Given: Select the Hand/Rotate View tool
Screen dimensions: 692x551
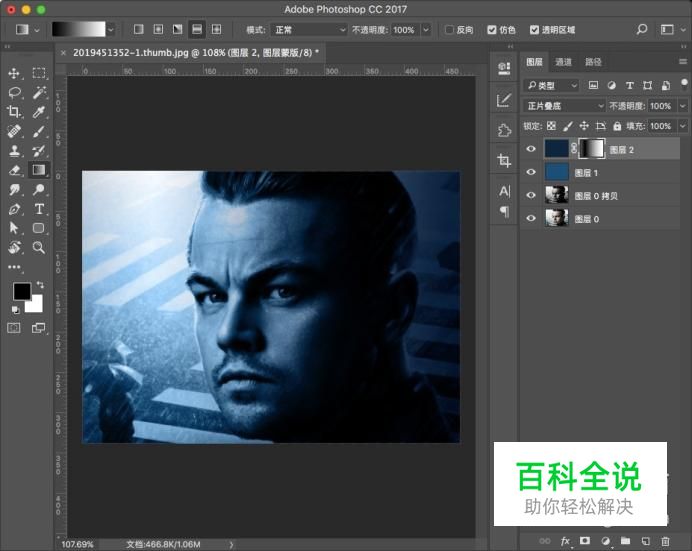Looking at the screenshot, I should point(14,247).
